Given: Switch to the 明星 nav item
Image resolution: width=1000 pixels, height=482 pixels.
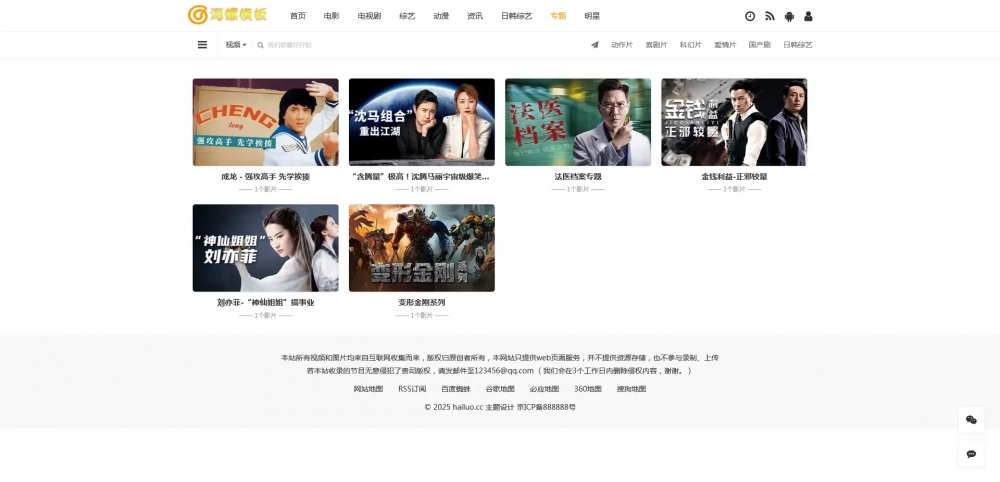Looking at the screenshot, I should point(592,16).
